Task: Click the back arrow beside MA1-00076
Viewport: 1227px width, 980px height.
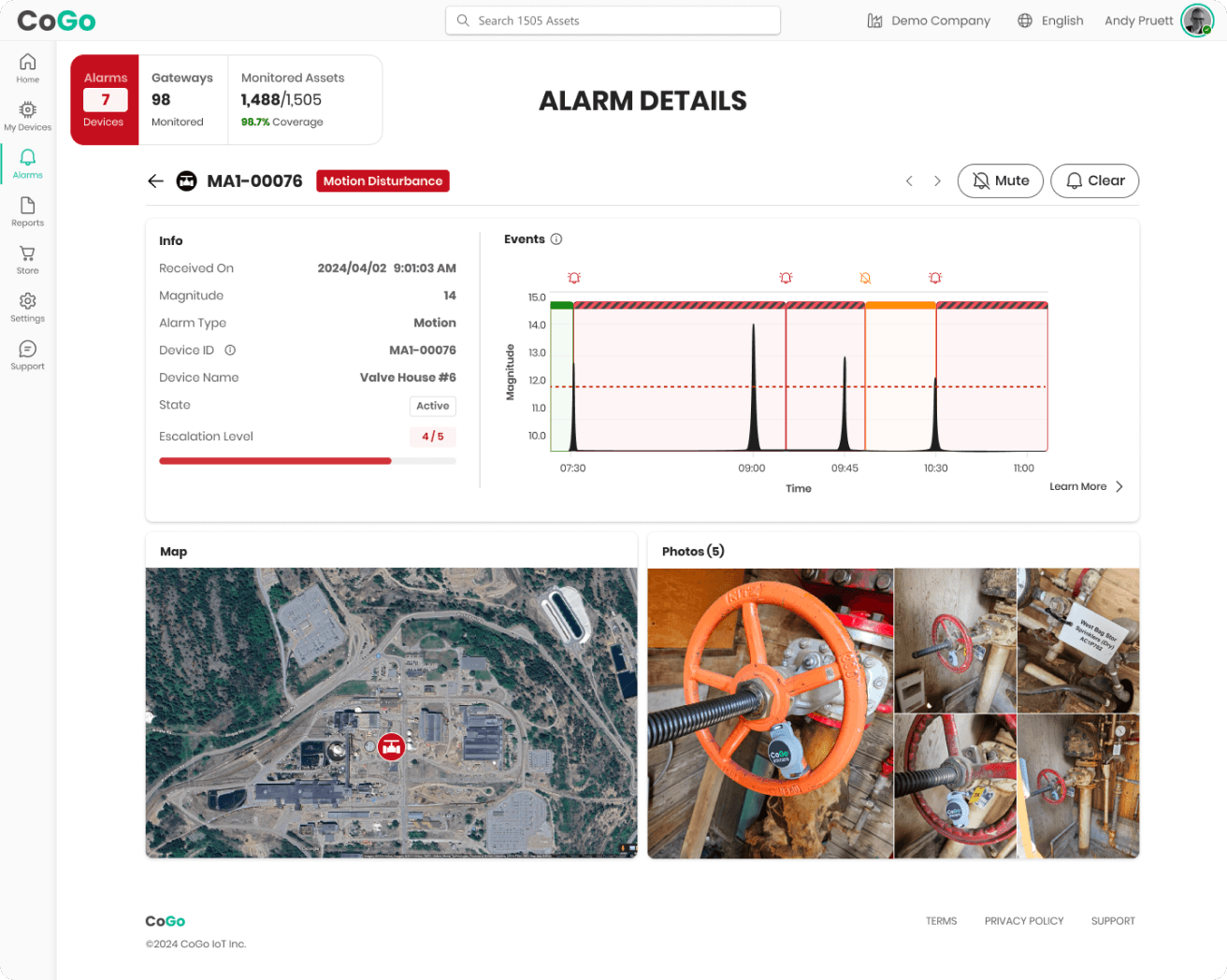Action: point(155,181)
